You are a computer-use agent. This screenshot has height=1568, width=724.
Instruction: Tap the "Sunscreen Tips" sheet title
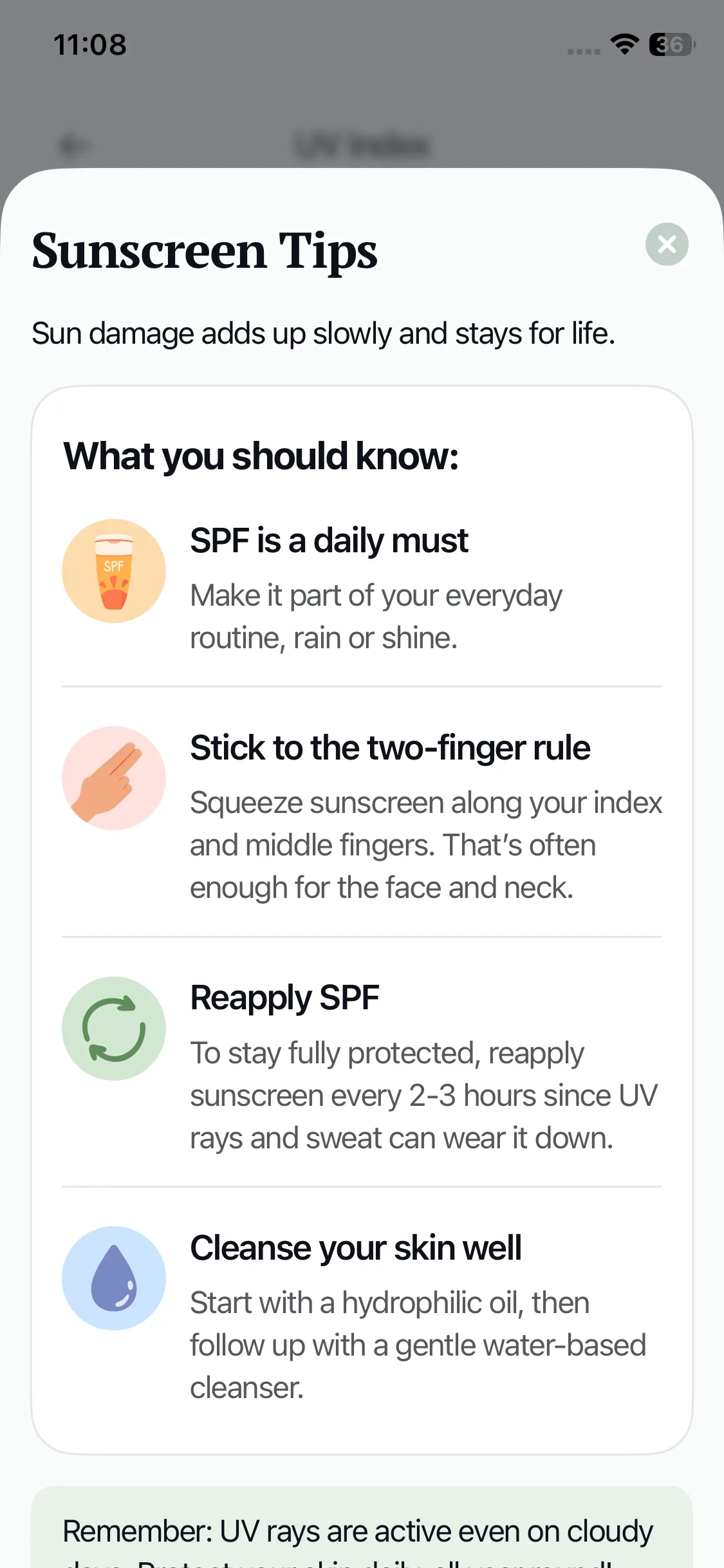point(205,251)
